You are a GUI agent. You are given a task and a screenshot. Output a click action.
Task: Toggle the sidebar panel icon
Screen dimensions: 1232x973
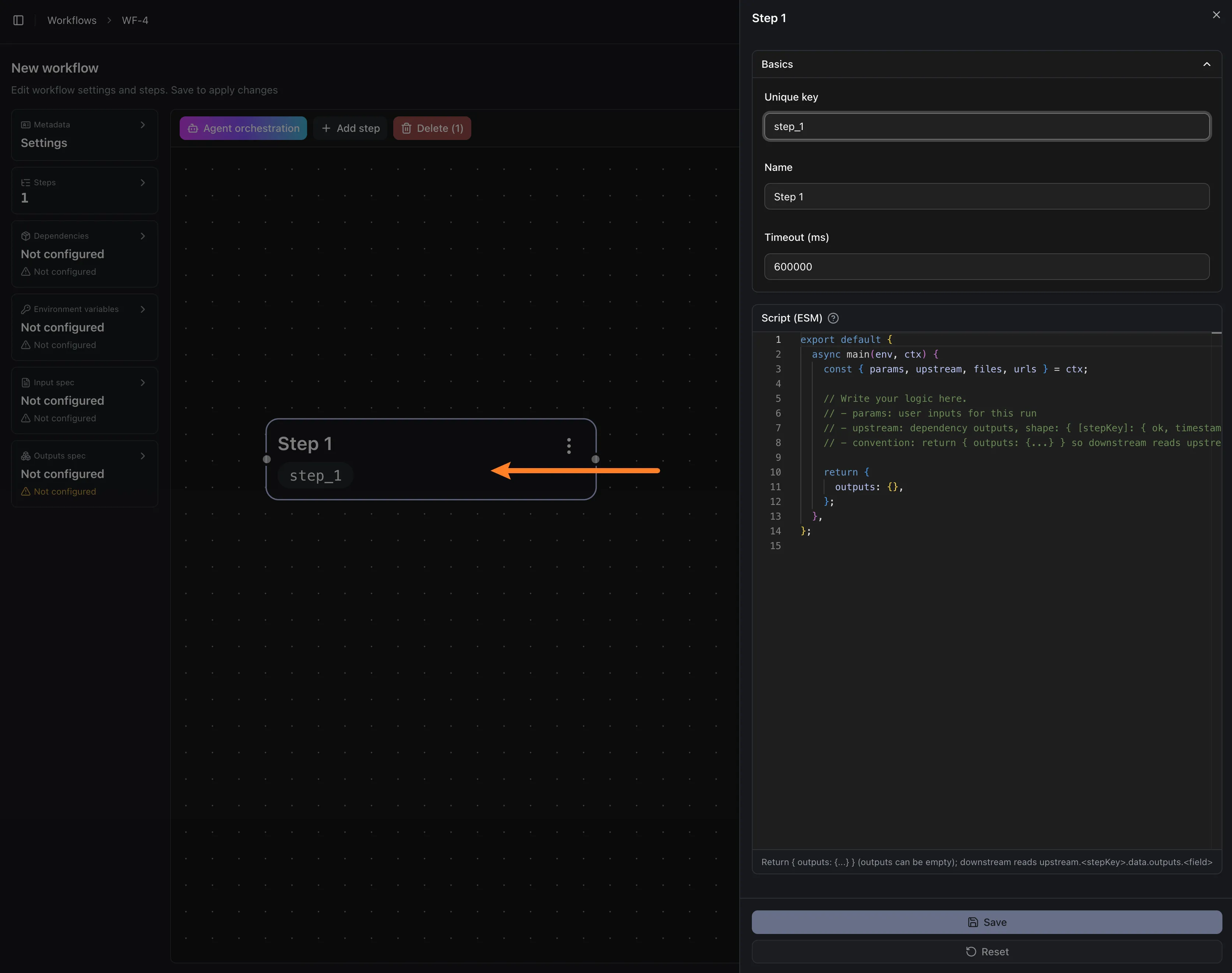18,21
